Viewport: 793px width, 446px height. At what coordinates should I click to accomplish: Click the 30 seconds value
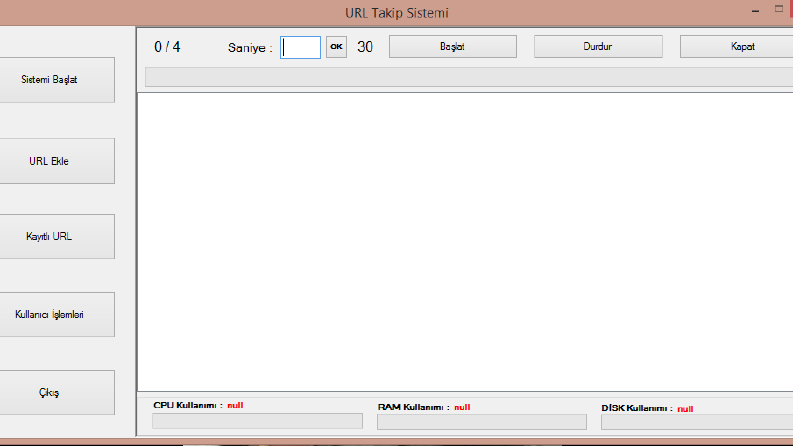[365, 47]
